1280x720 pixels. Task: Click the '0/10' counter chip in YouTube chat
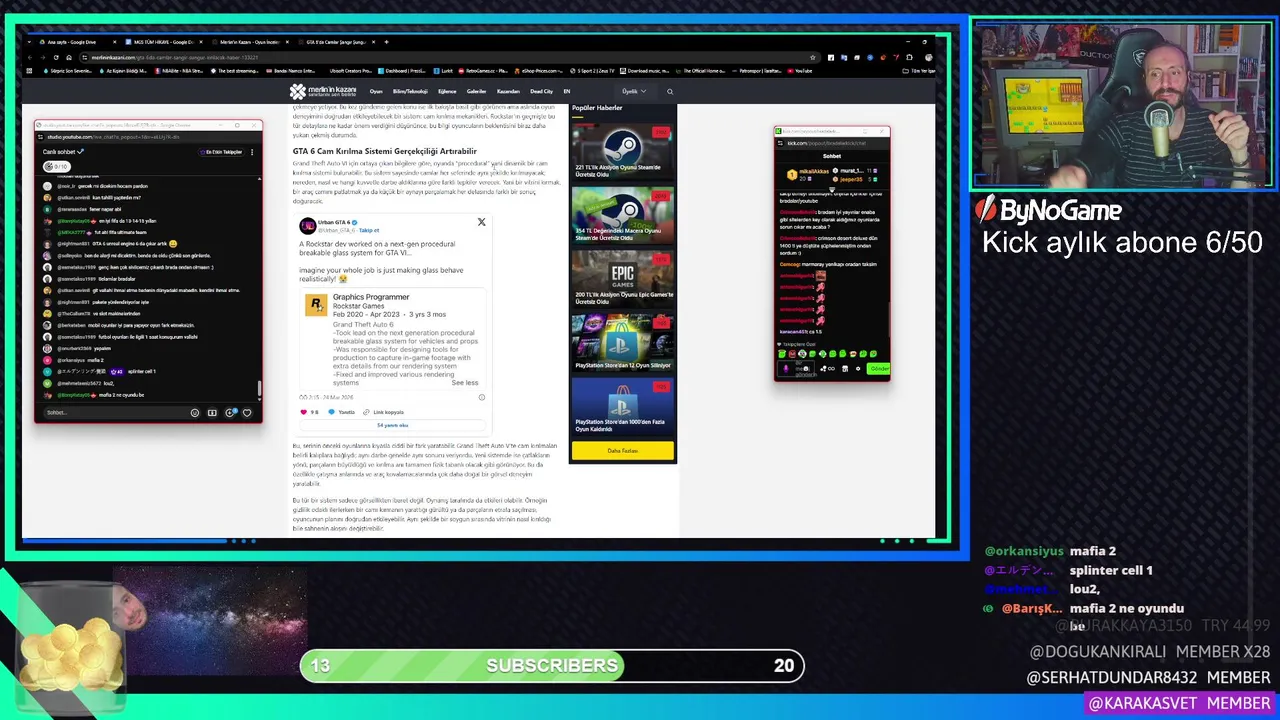[x=55, y=166]
